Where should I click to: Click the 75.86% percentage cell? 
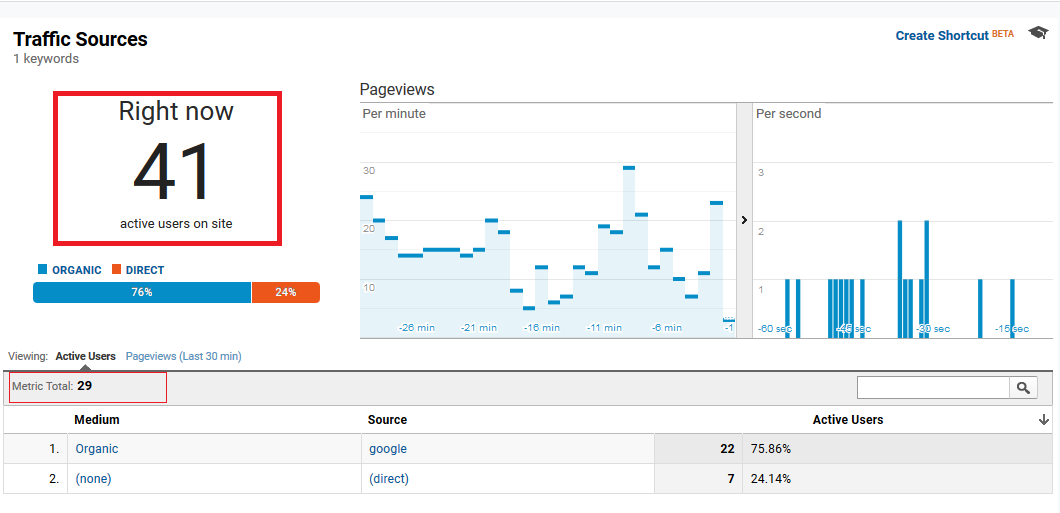point(771,449)
